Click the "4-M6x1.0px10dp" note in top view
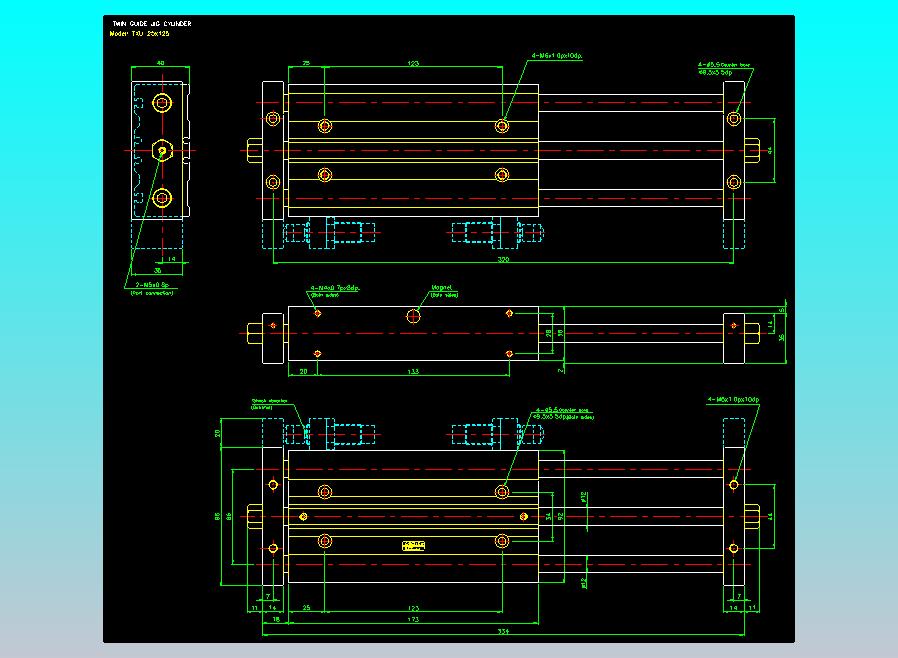Image resolution: width=898 pixels, height=658 pixels. click(x=556, y=56)
